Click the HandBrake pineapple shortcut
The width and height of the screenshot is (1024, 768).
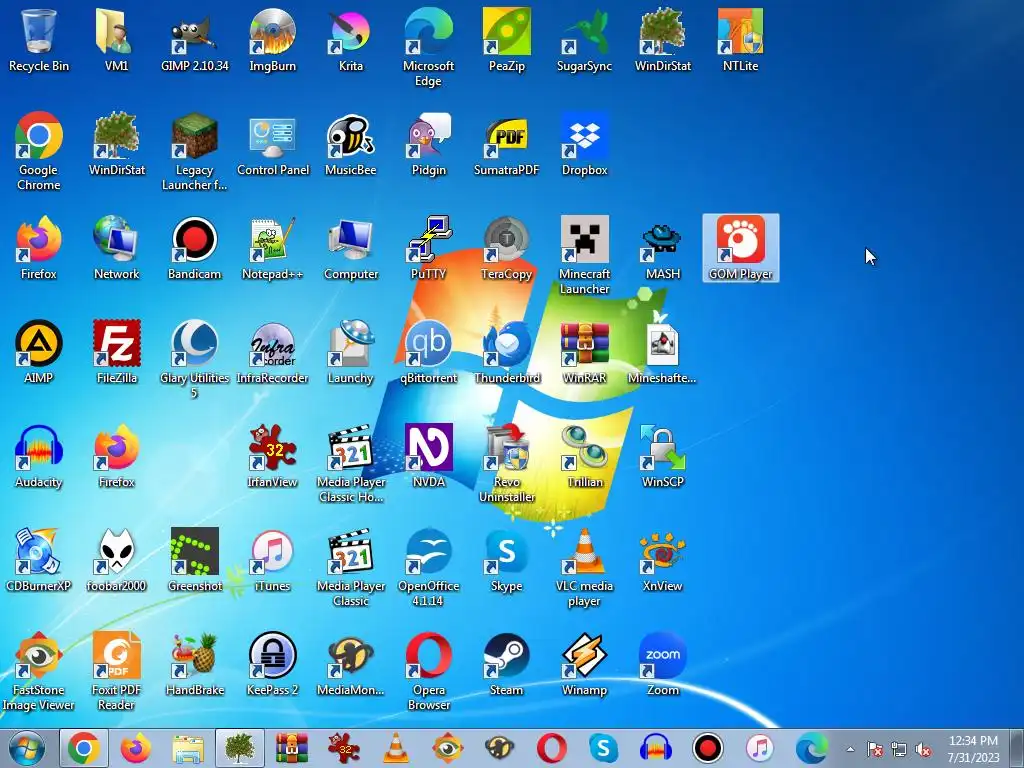point(195,665)
